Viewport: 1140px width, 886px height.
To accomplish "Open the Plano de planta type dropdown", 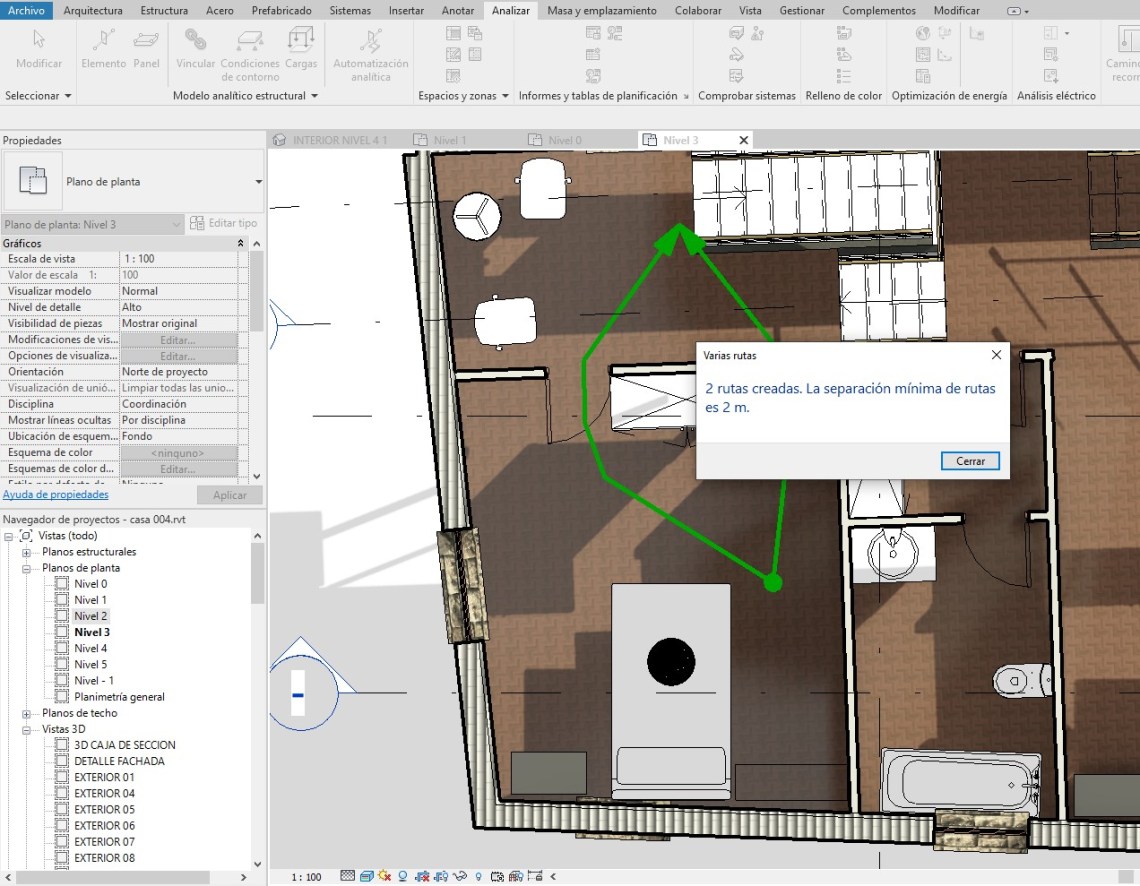I will 258,182.
